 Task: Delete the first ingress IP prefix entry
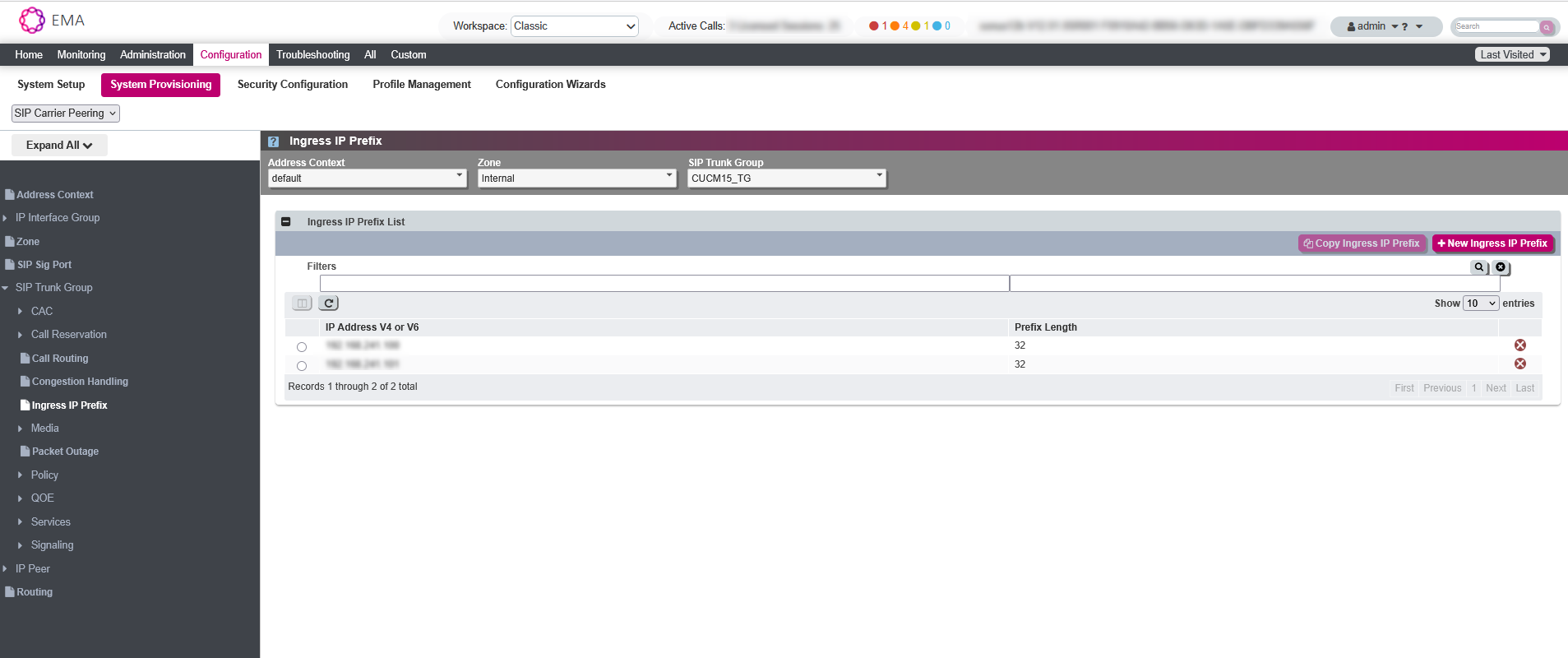click(x=1519, y=345)
